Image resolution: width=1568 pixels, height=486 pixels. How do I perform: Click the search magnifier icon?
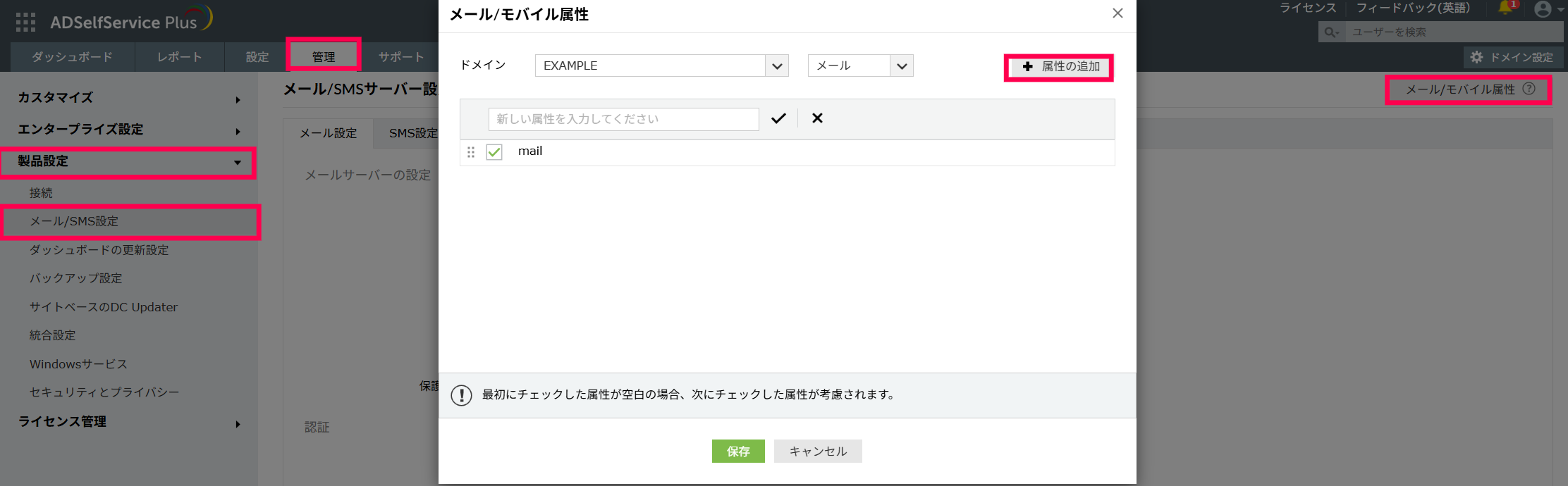click(x=1330, y=32)
